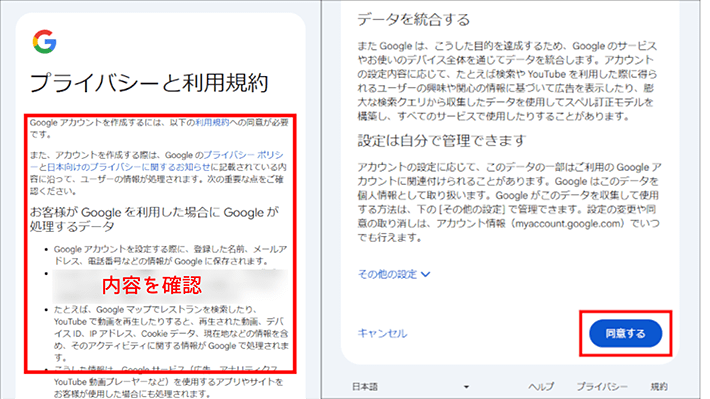Image resolution: width=710 pixels, height=399 pixels.
Task: Open the 日本向けのプライバシーに関するお知らせ link
Action: 129,167
